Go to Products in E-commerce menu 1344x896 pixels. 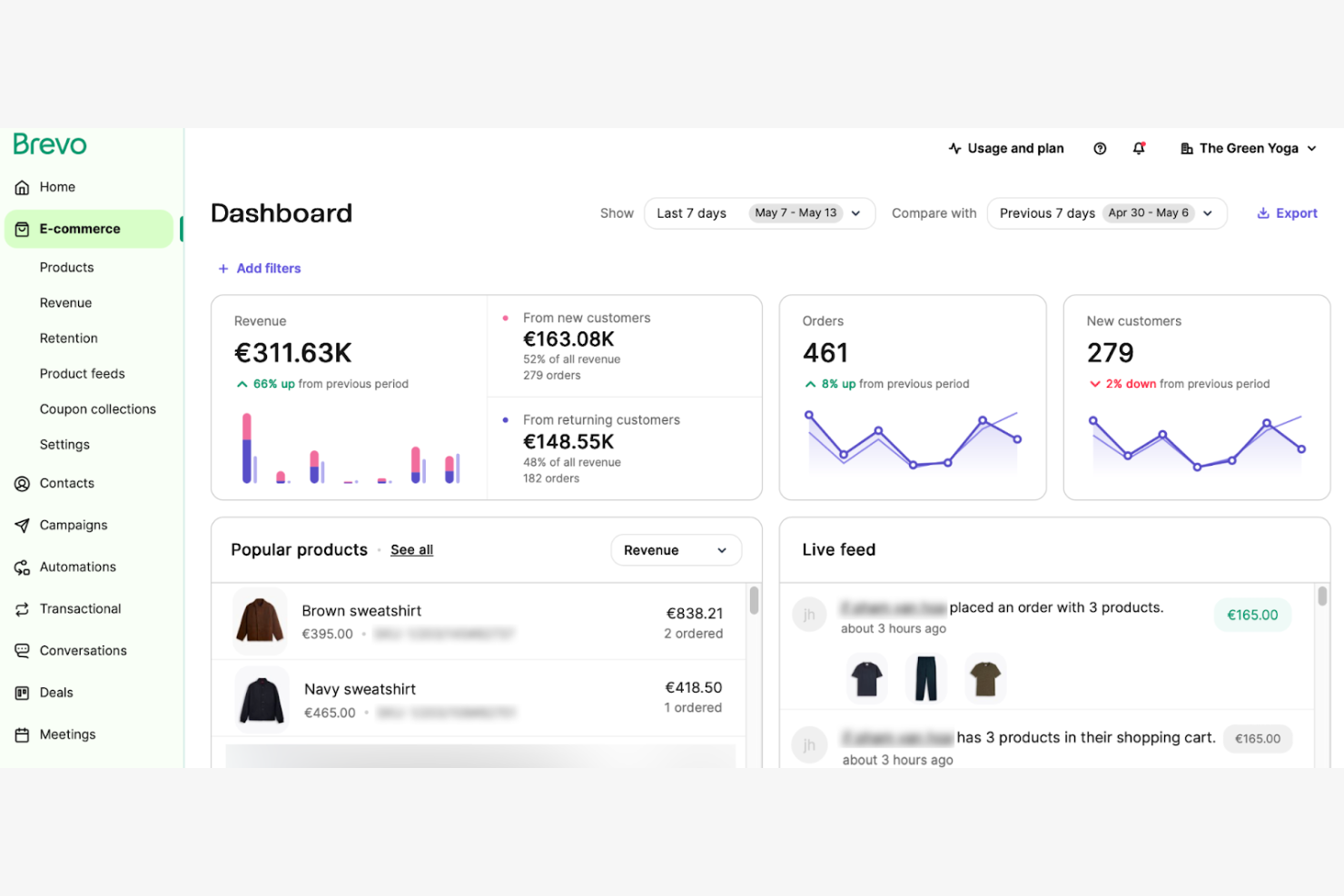66,268
